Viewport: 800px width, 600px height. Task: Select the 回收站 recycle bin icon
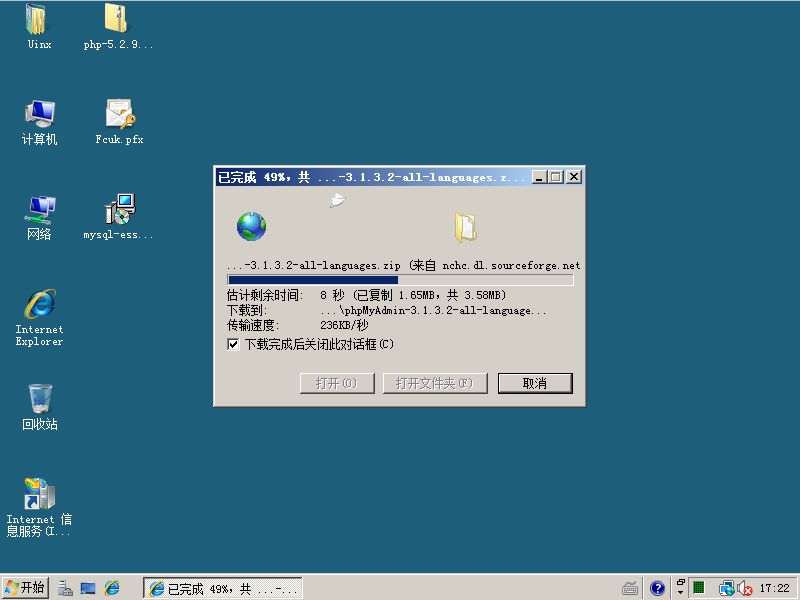(39, 407)
